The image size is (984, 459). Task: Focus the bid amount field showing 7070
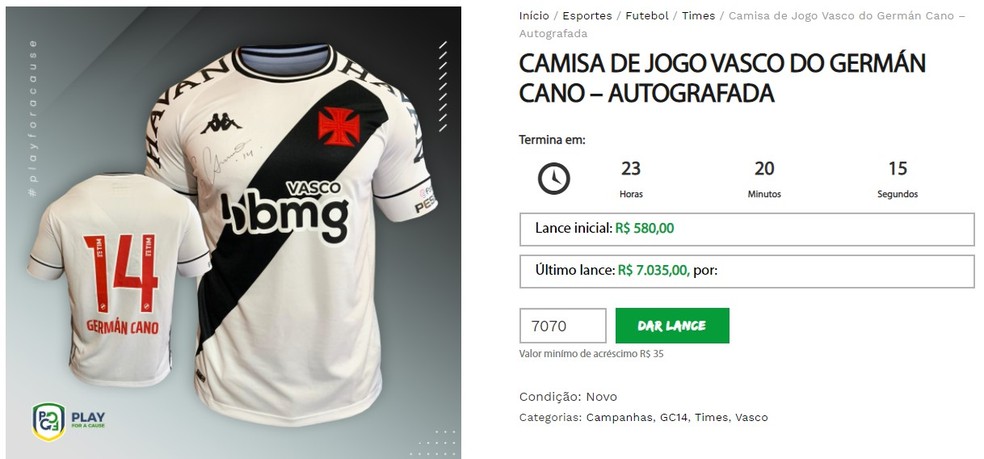(x=563, y=325)
